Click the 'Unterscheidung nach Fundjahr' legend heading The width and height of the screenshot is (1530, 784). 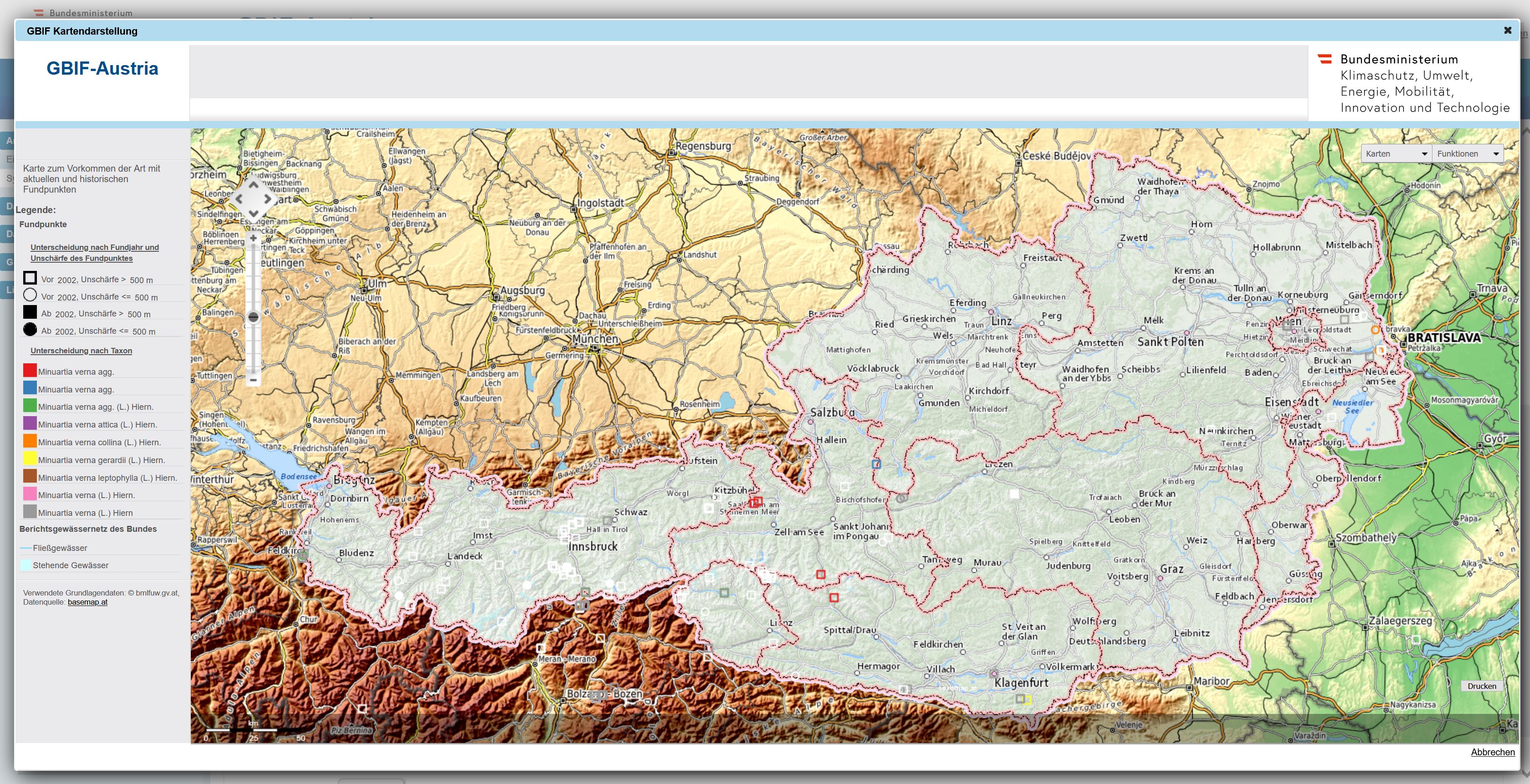tap(94, 252)
